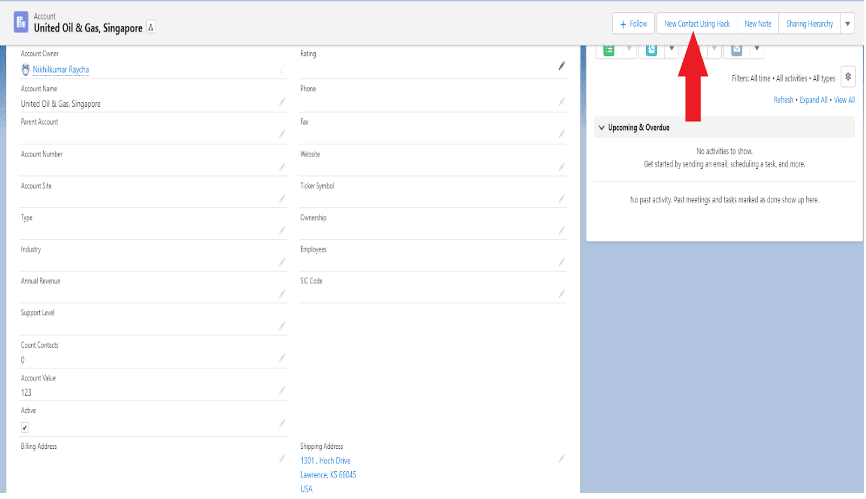Open the 1301, Hoch Drive shipping address link
Viewport: 866px width, 499px height.
coord(325,460)
